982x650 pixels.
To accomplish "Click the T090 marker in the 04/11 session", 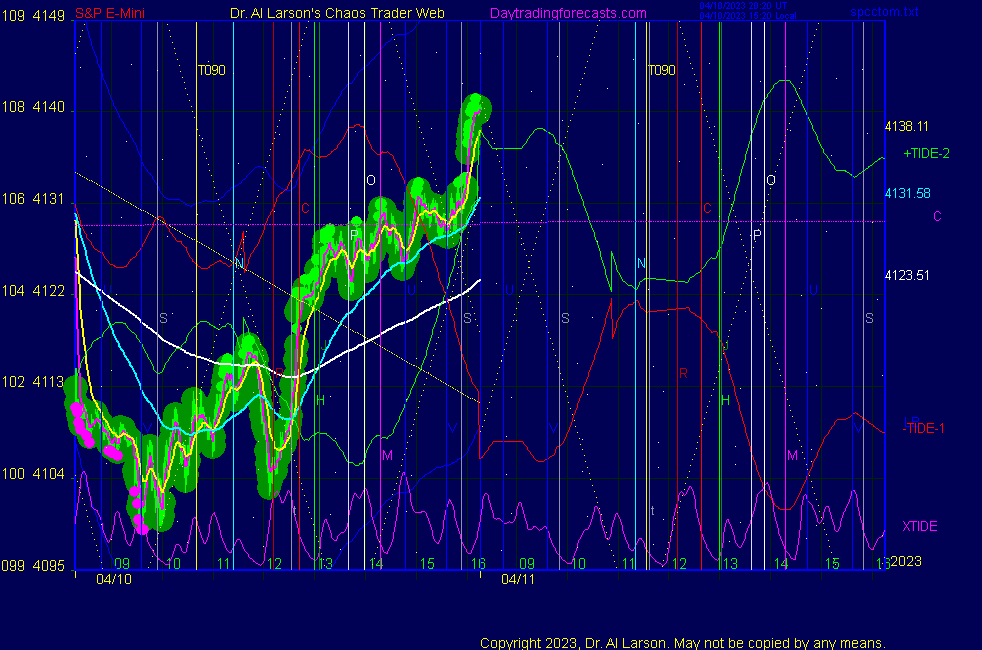I will 662,70.
